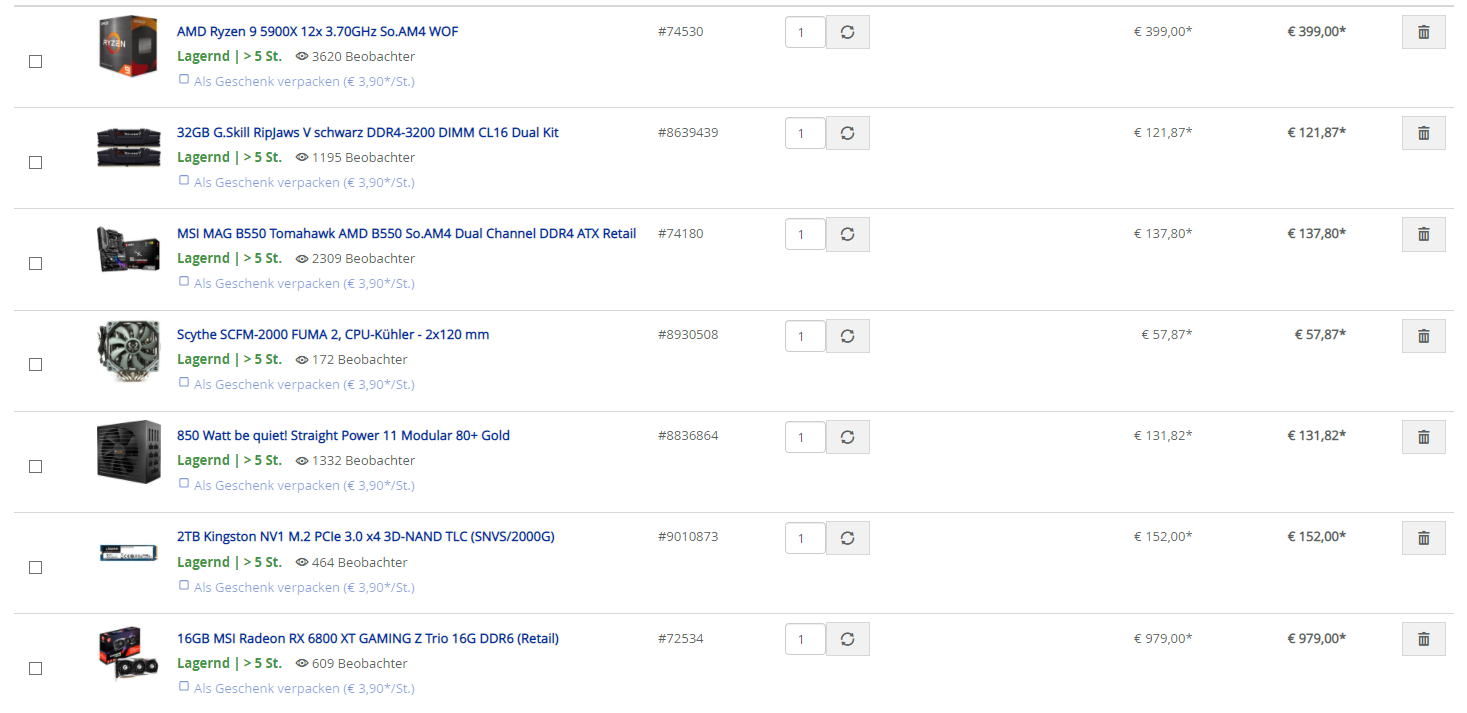Open 16GB MSI Radeon RX 6800 XT link
This screenshot has width=1467, height=713.
(x=367, y=639)
